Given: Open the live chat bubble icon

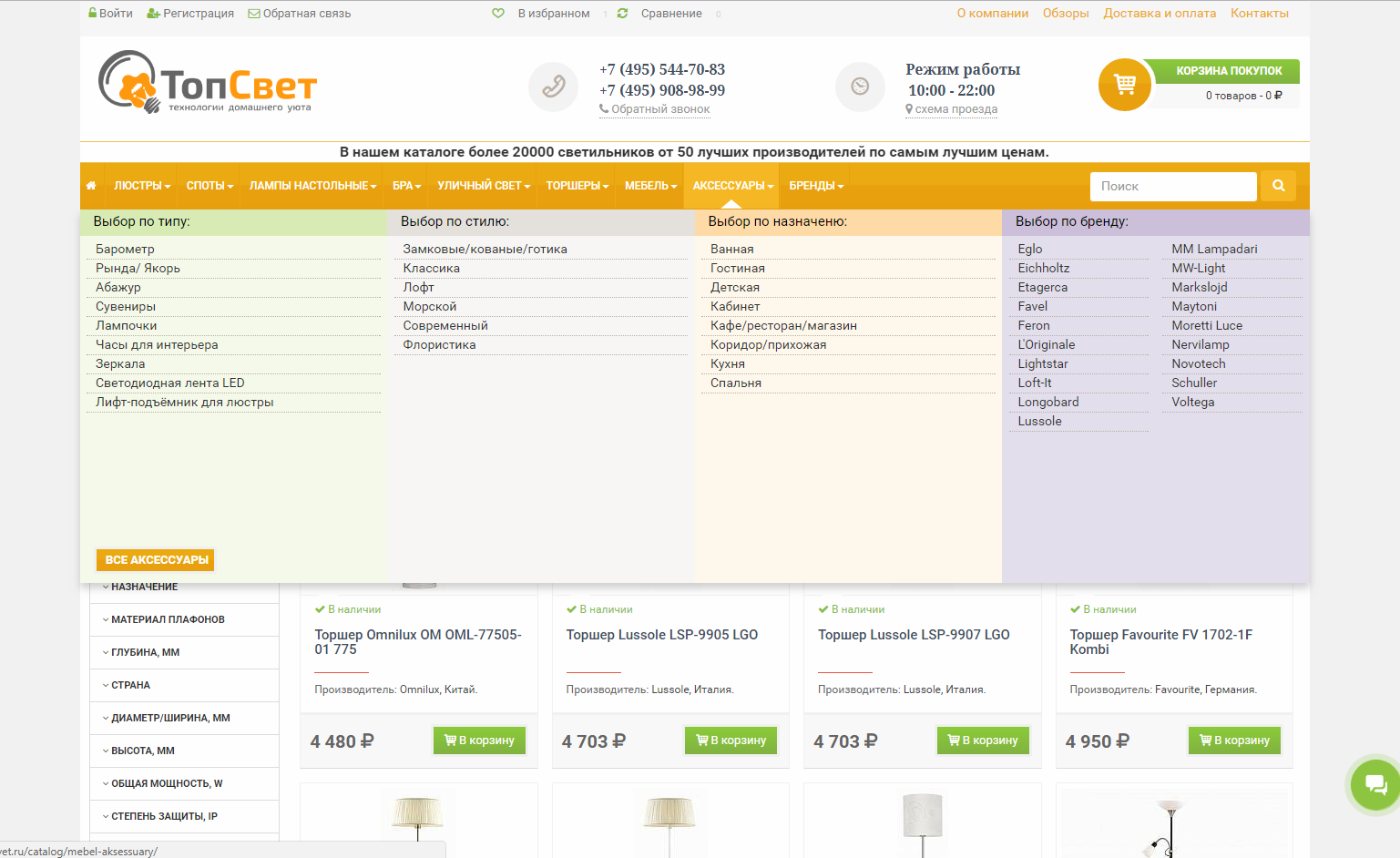Looking at the screenshot, I should click(1375, 784).
